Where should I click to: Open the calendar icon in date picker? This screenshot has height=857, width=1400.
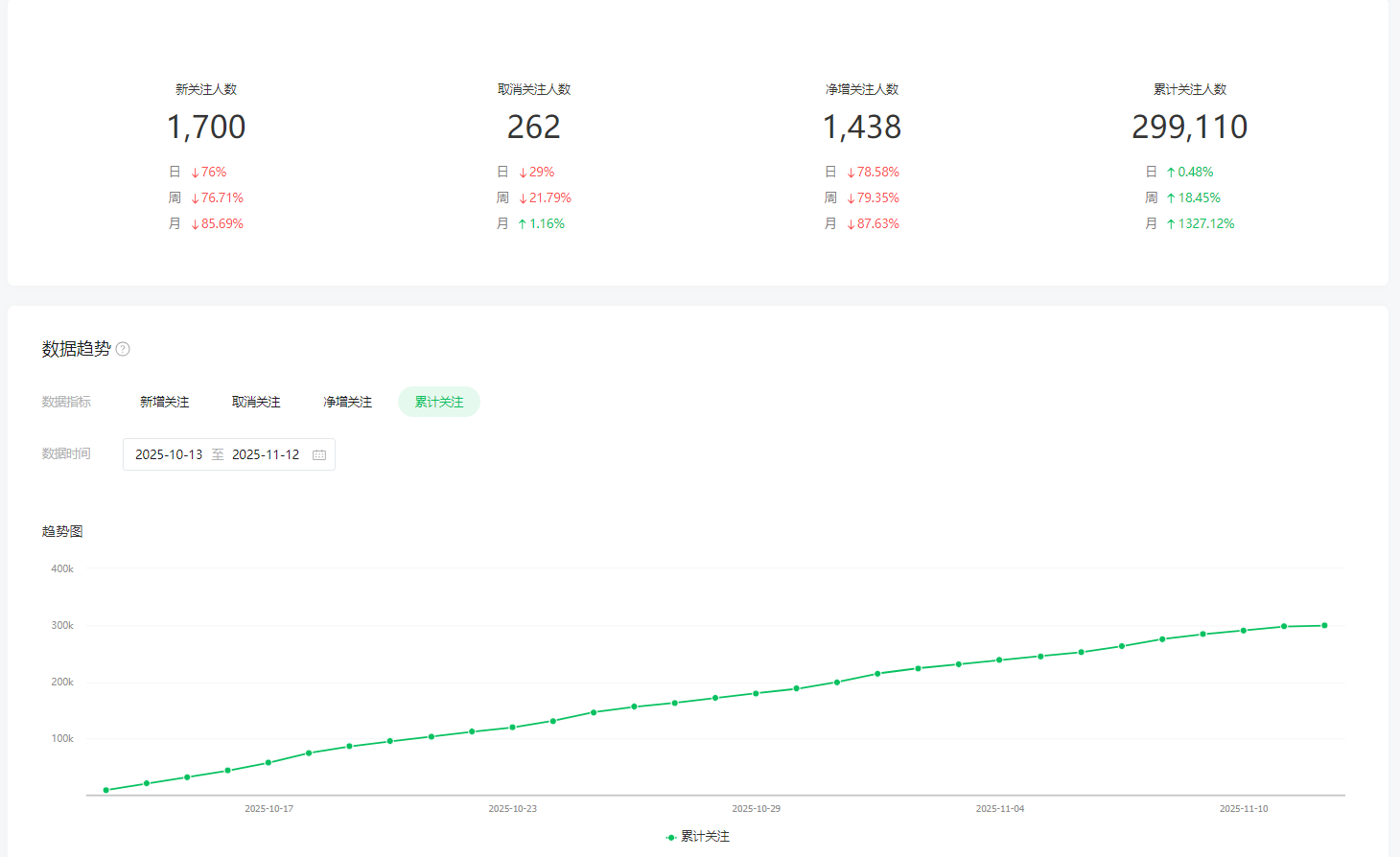click(x=319, y=454)
